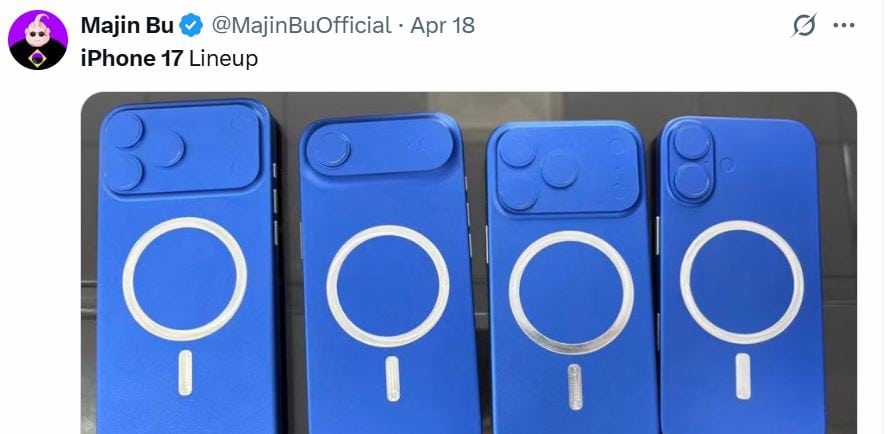Click the Majin Bu display name
886x434 pixels.
[127, 25]
